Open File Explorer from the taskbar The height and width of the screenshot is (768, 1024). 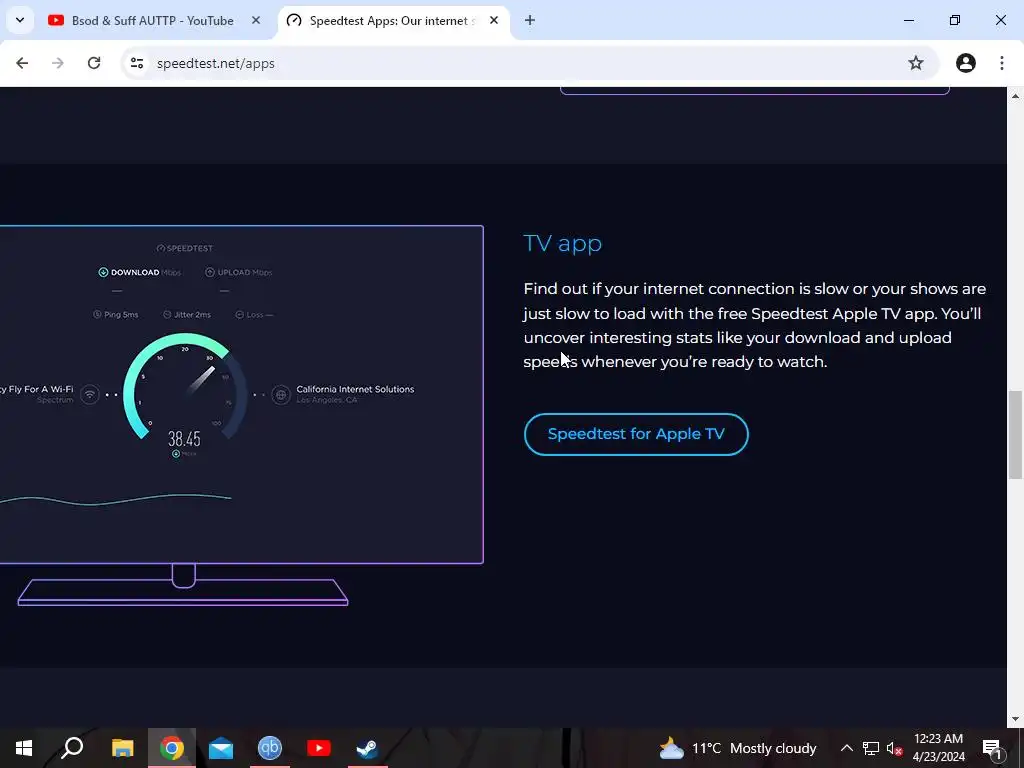[x=122, y=748]
